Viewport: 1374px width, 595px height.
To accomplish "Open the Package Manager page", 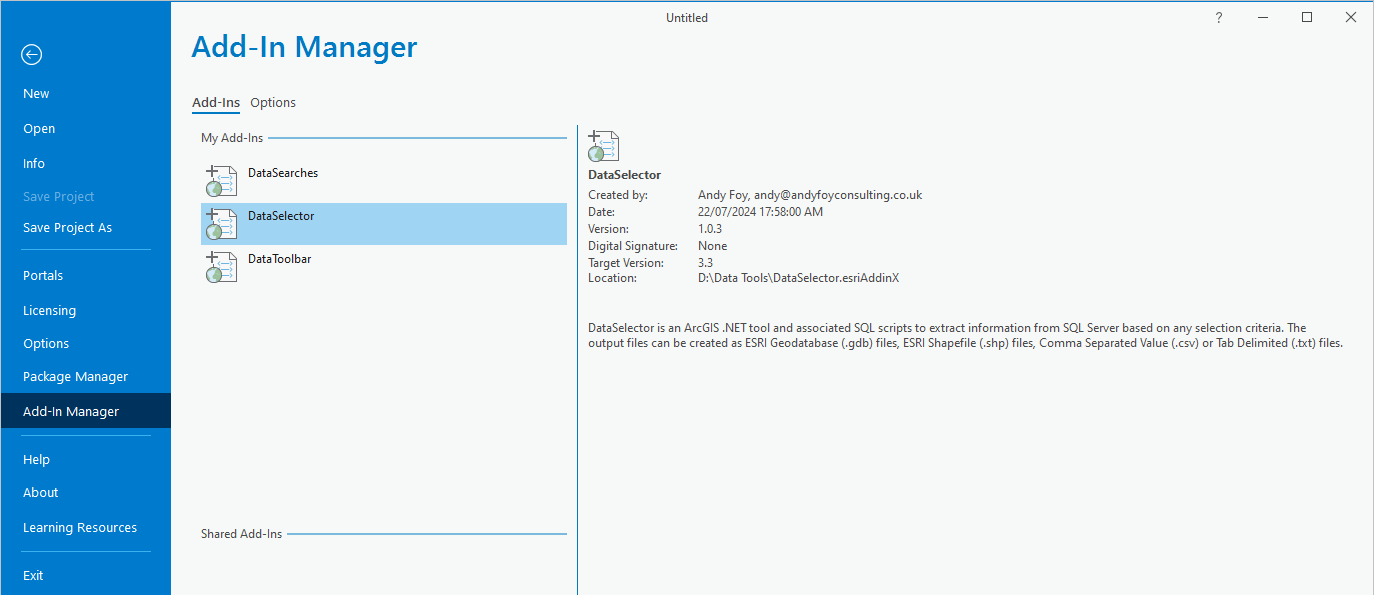I will click(x=75, y=377).
